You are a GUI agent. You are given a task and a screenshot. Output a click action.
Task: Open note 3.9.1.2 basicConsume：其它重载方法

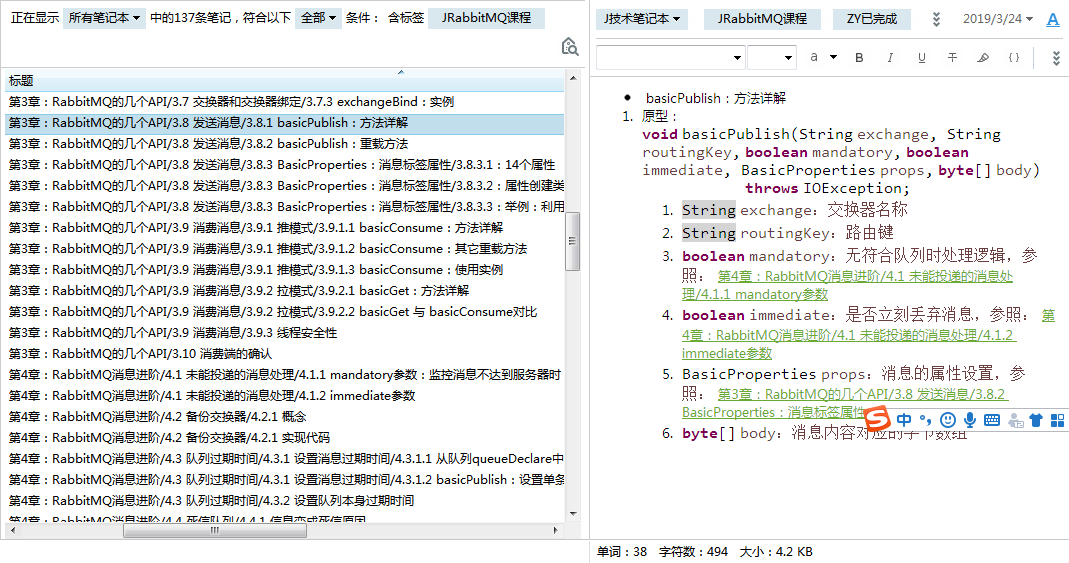pyautogui.click(x=284, y=249)
